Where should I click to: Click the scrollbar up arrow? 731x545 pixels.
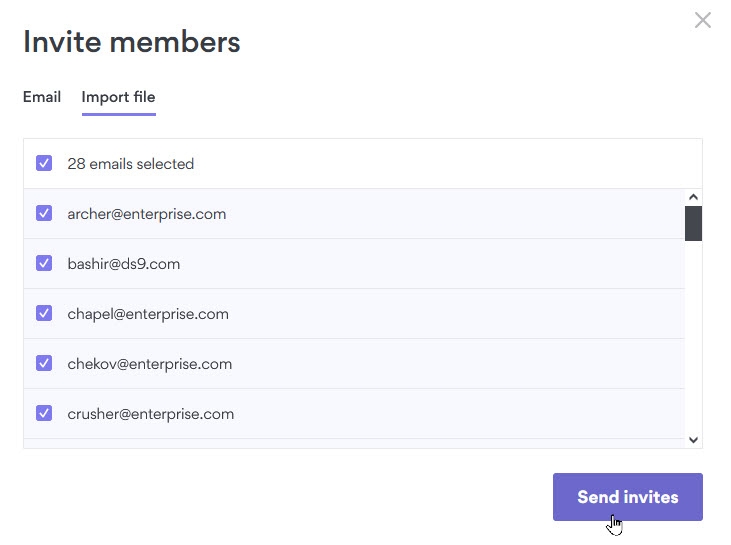693,197
